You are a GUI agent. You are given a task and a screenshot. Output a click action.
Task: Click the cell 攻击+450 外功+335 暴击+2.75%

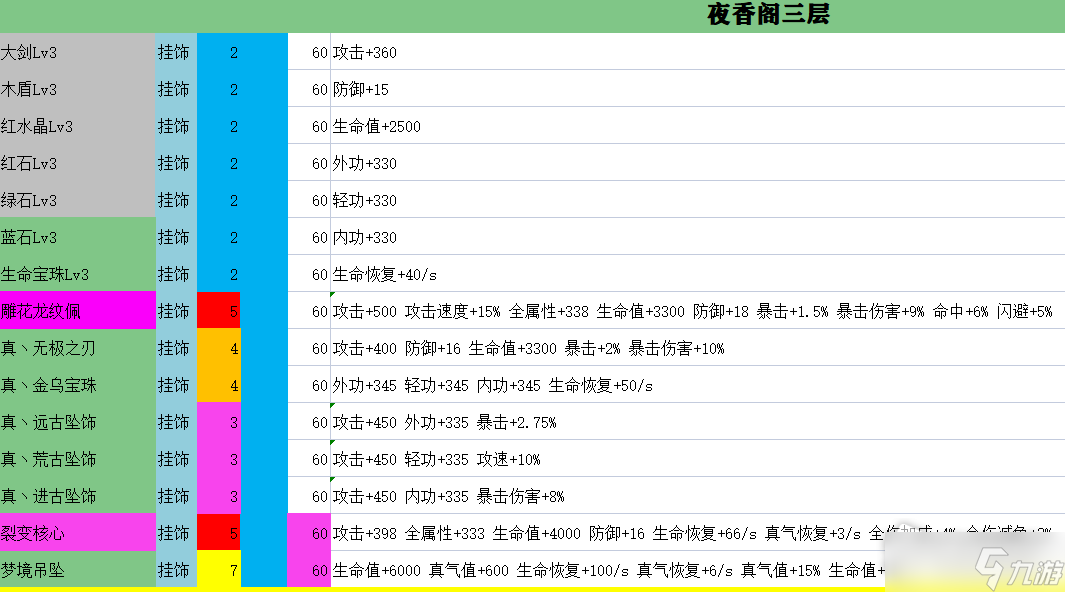[x=698, y=422]
